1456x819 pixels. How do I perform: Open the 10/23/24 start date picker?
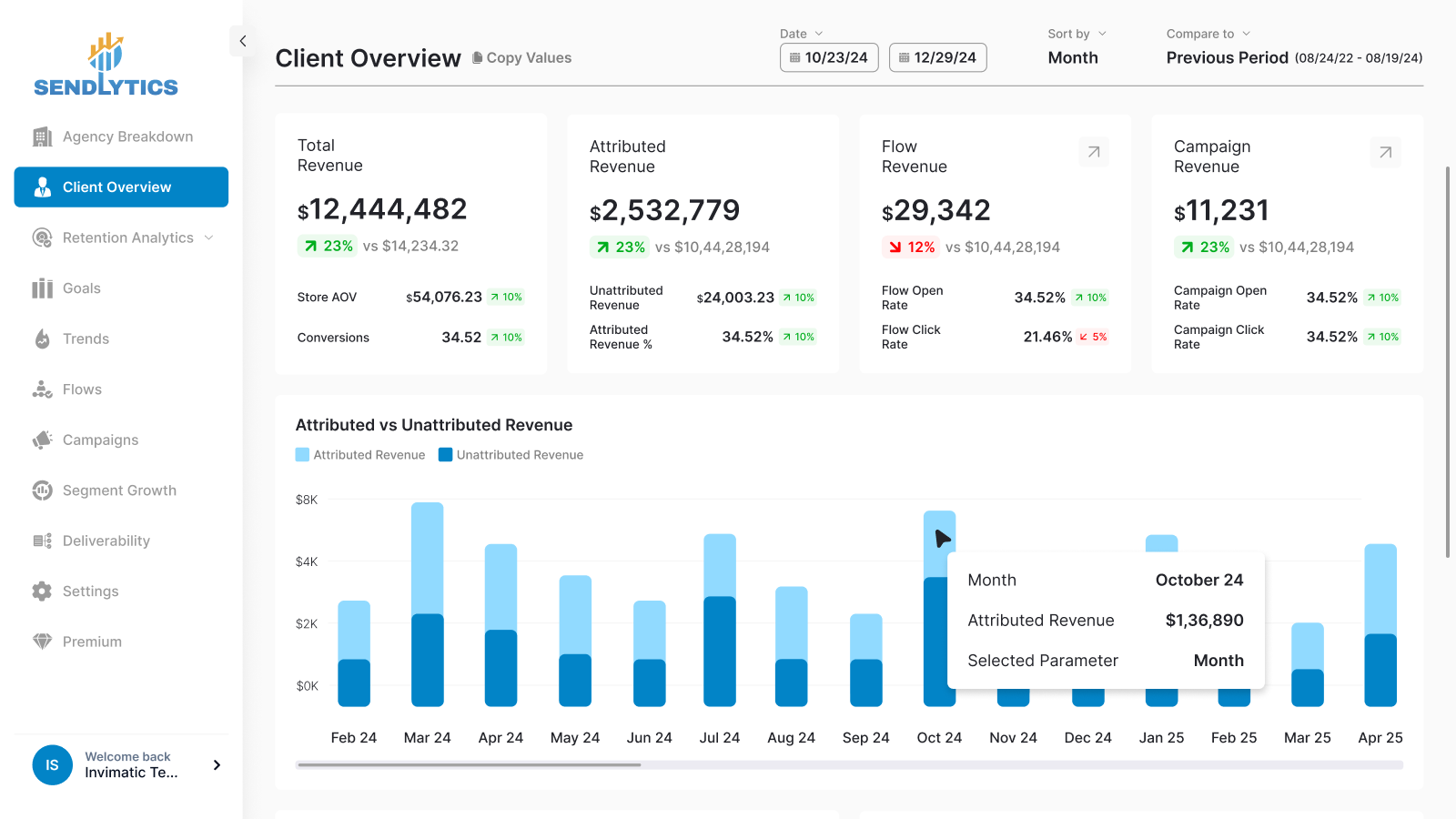(x=829, y=57)
